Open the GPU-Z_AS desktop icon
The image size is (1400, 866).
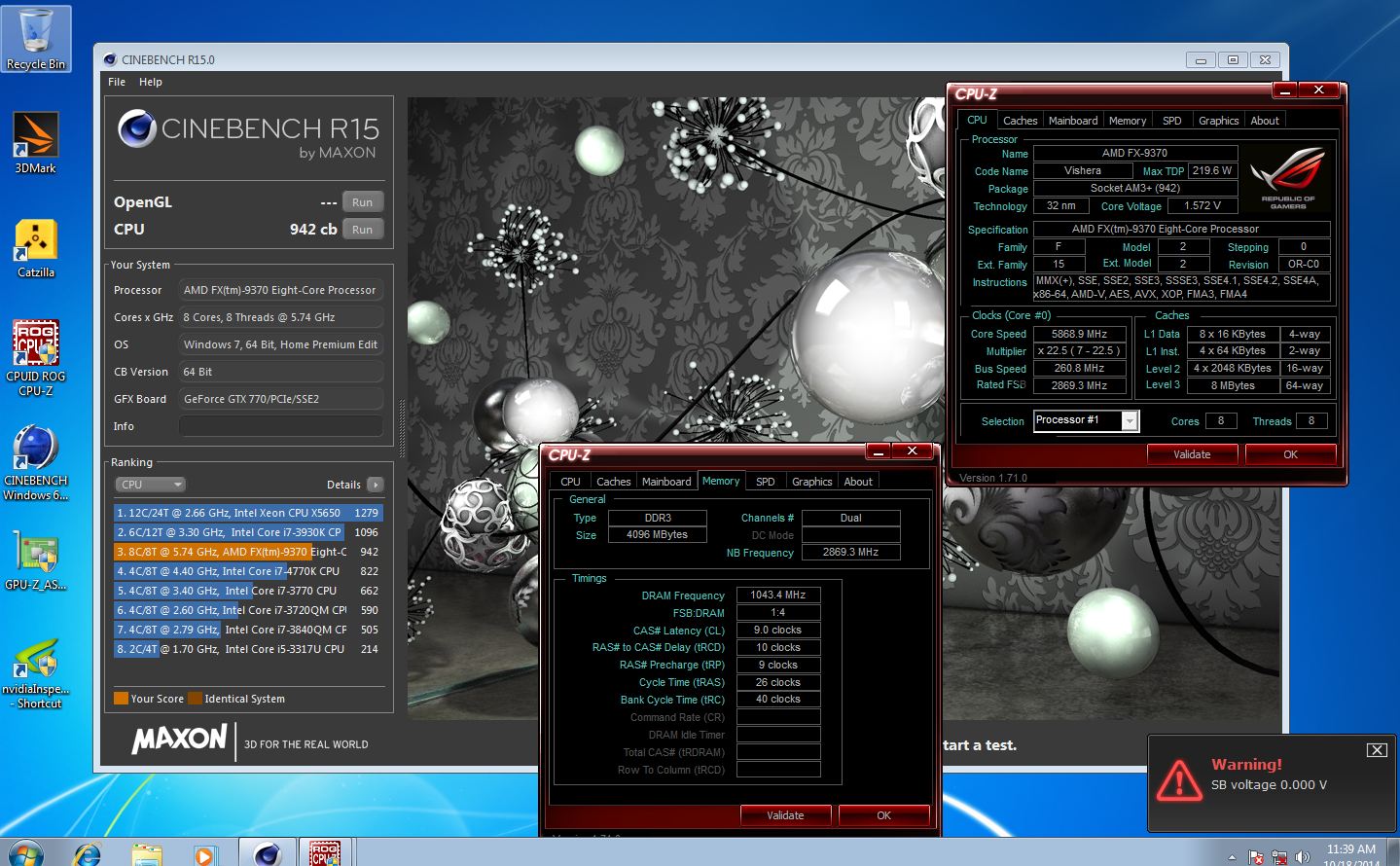36,561
